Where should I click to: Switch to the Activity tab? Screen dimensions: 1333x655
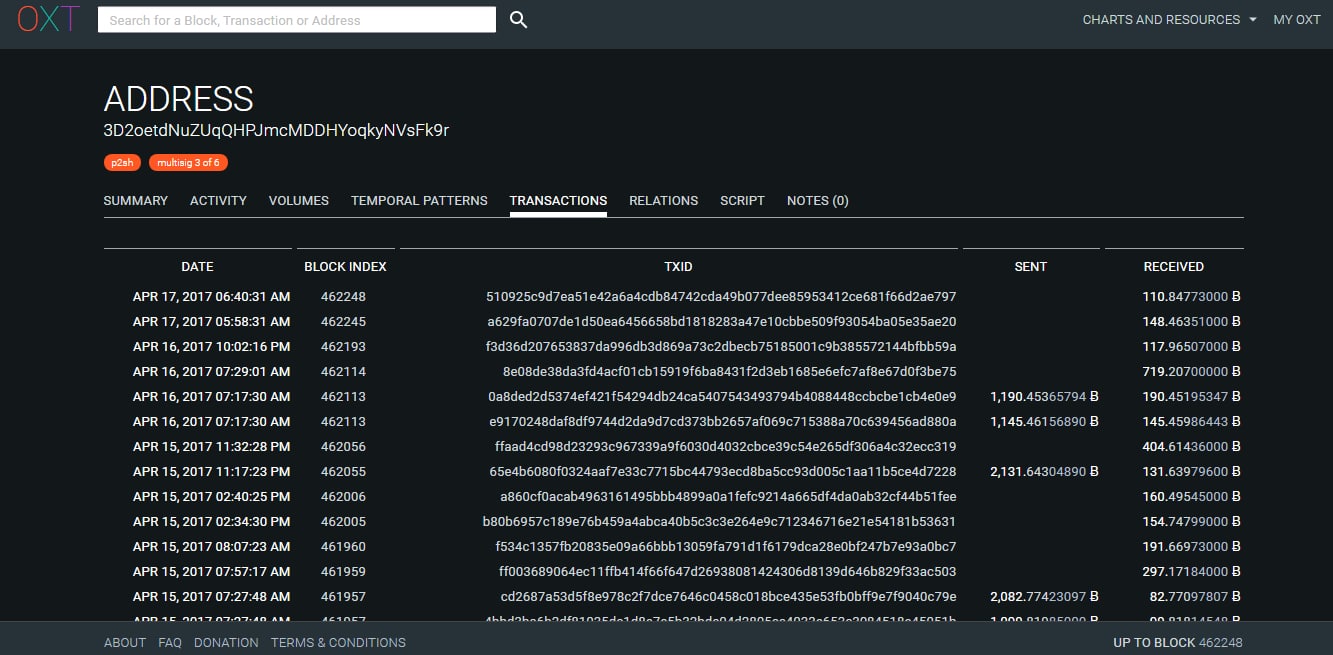click(218, 201)
